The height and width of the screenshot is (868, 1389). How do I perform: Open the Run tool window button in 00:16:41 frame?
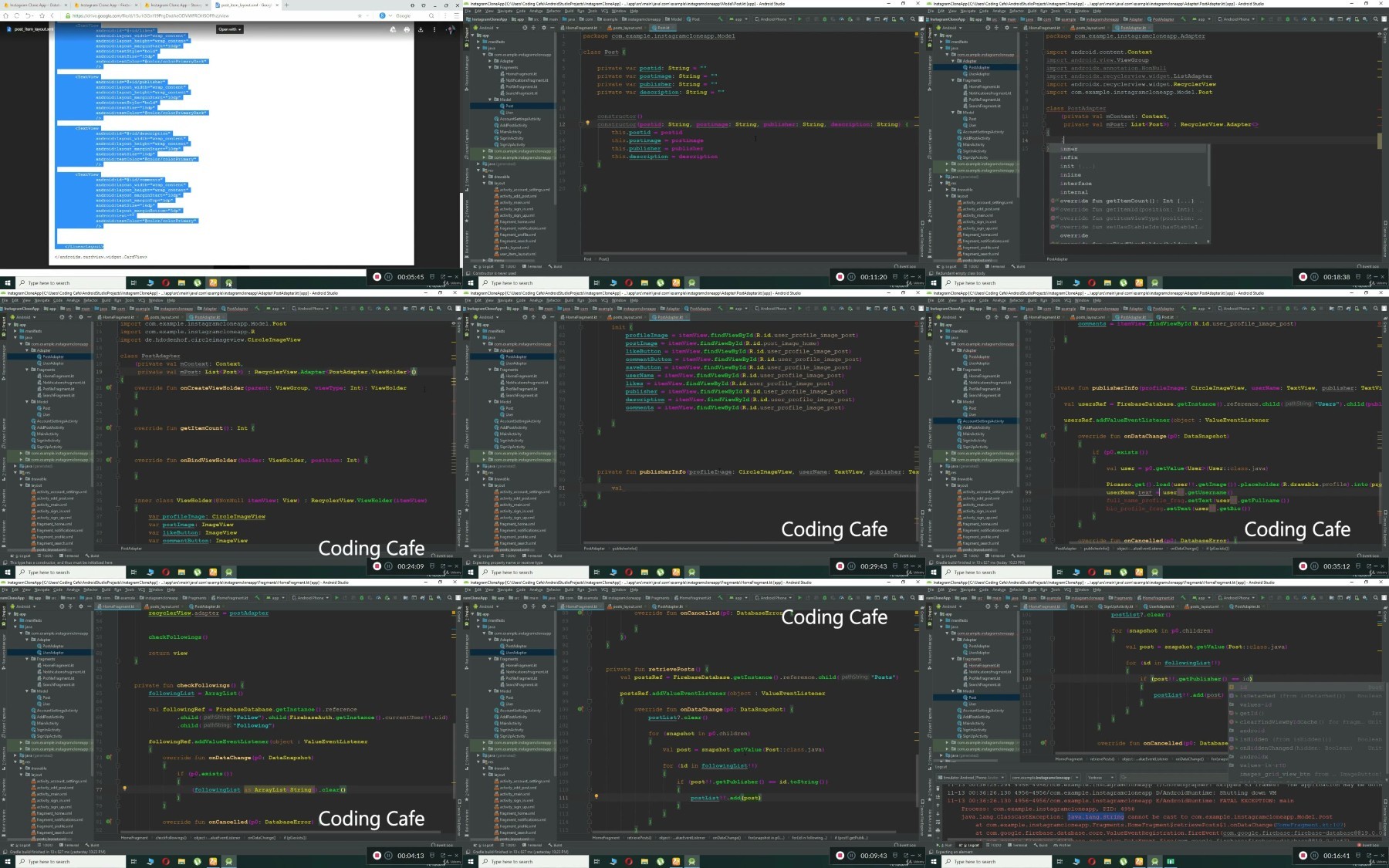(945, 845)
